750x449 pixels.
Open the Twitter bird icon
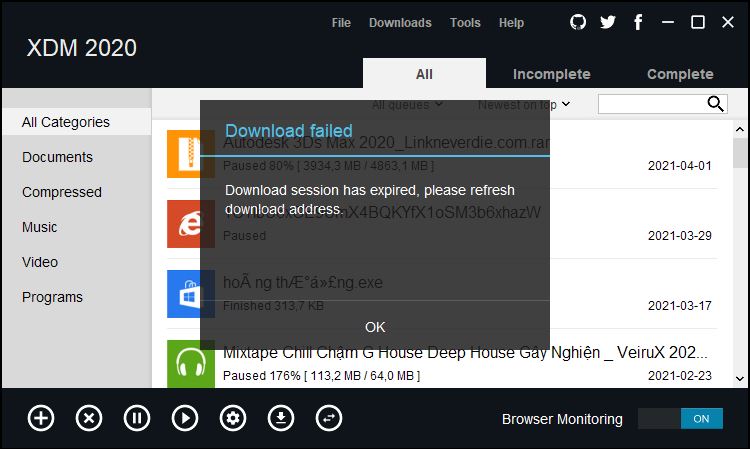tap(608, 22)
